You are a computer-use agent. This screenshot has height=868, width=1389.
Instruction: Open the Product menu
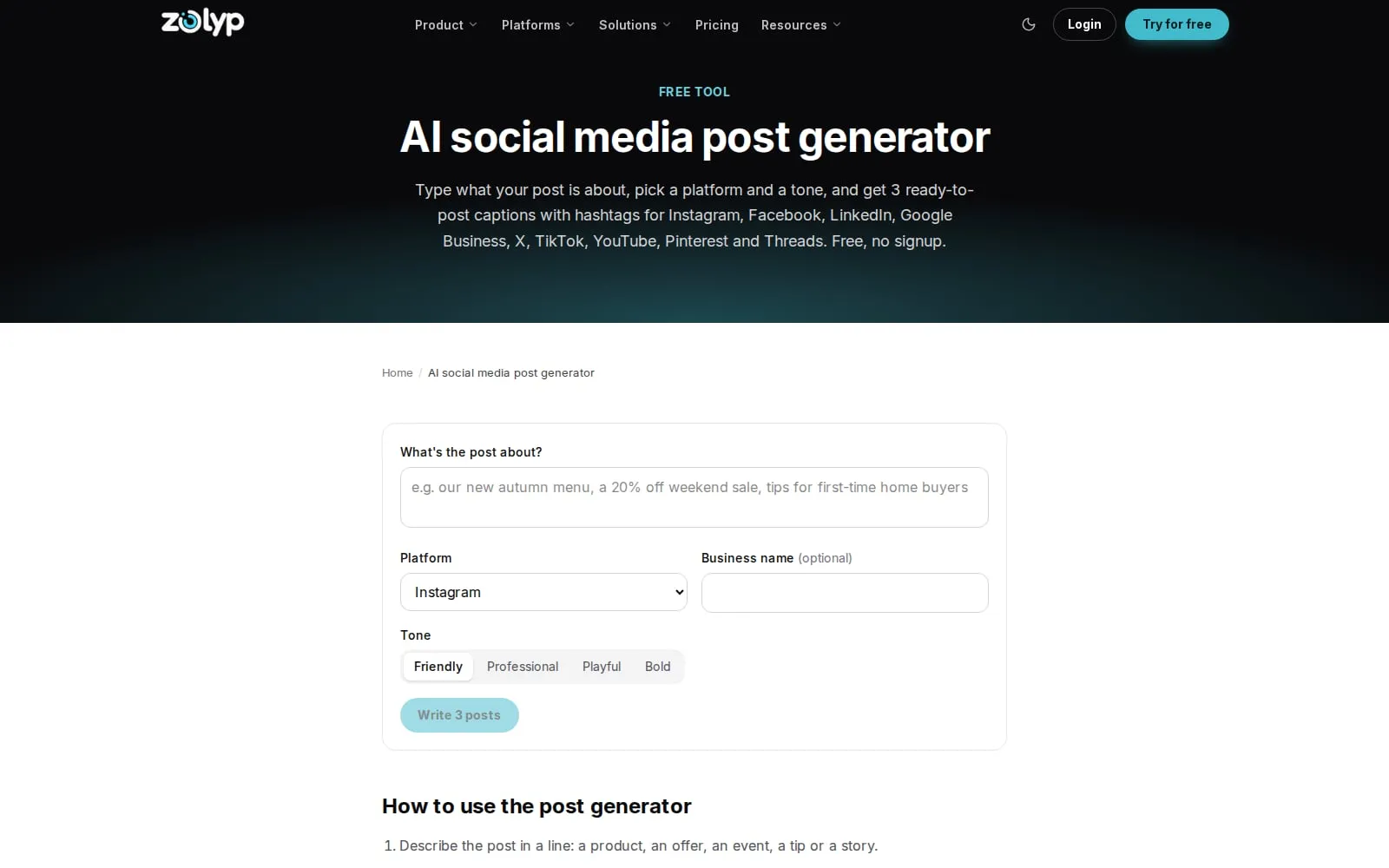click(446, 25)
